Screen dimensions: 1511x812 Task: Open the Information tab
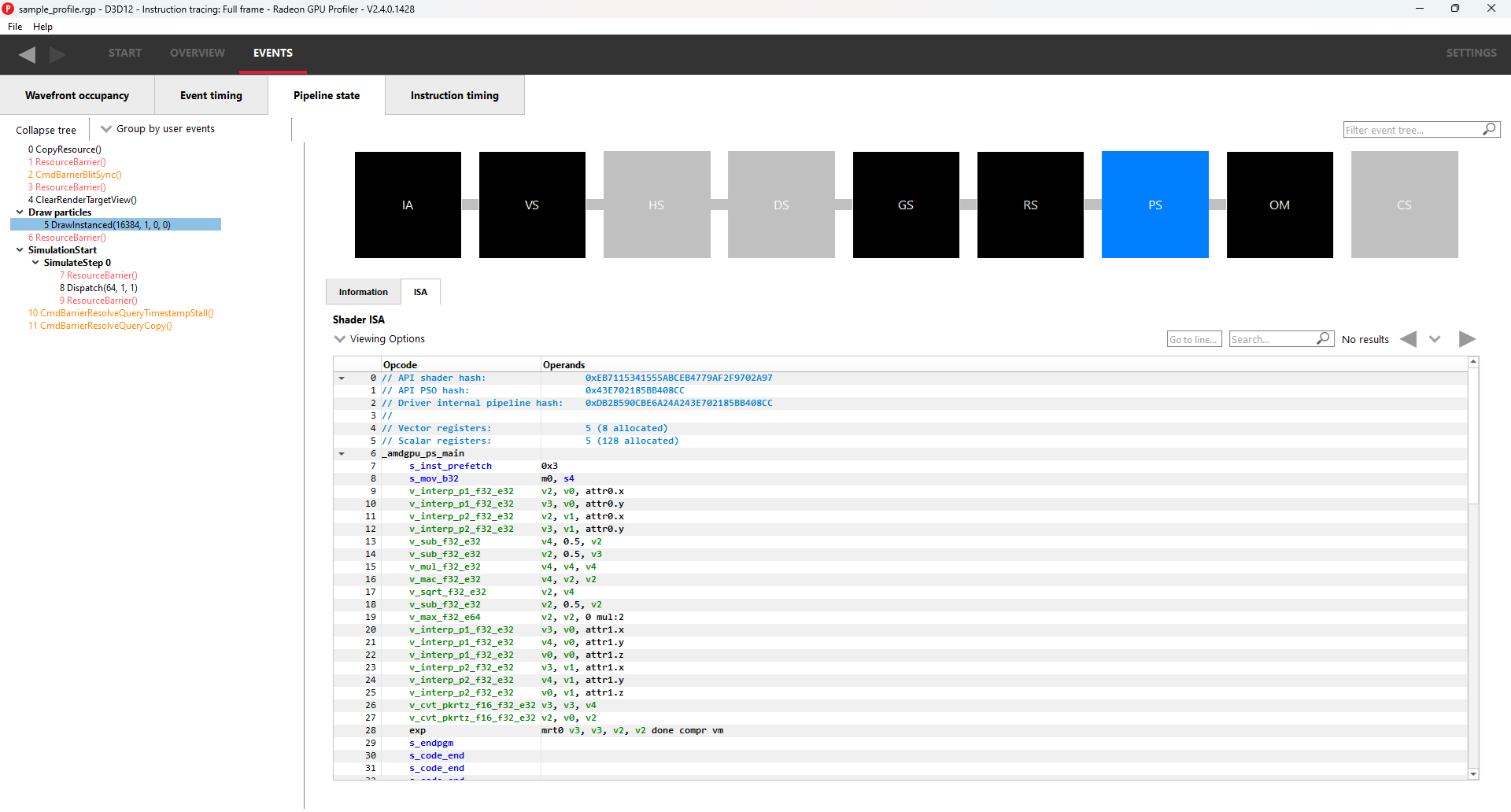(x=363, y=292)
